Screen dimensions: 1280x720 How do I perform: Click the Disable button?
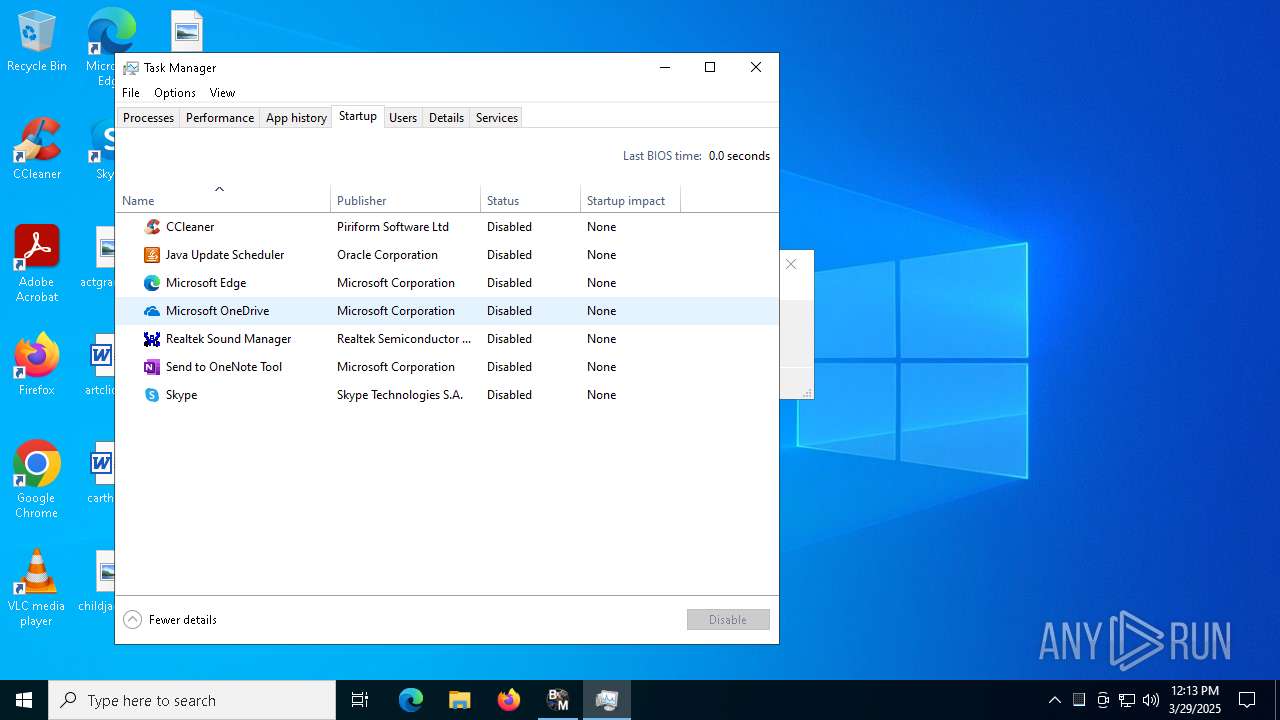click(728, 620)
